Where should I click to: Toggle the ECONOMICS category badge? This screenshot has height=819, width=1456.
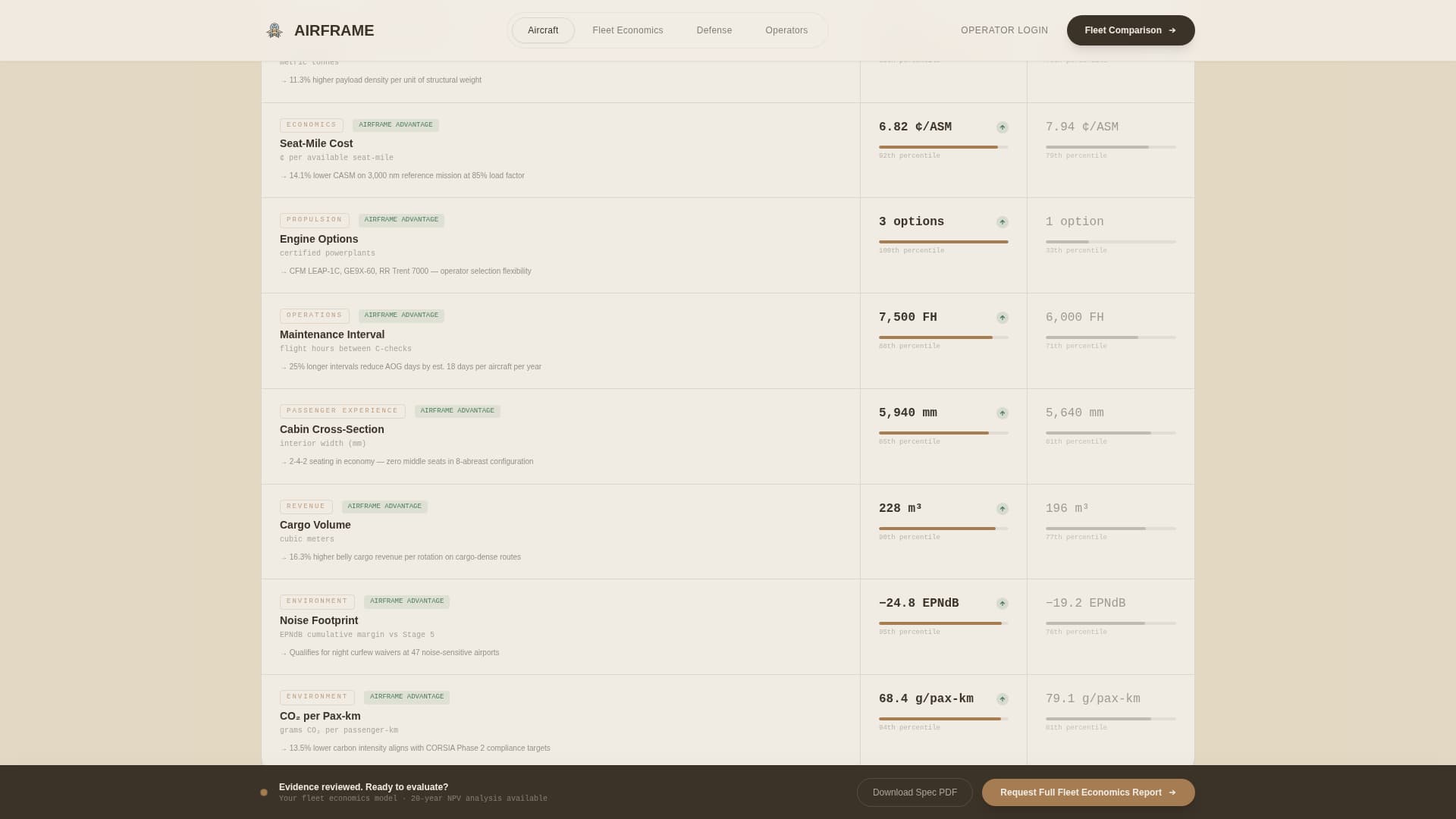(x=312, y=124)
